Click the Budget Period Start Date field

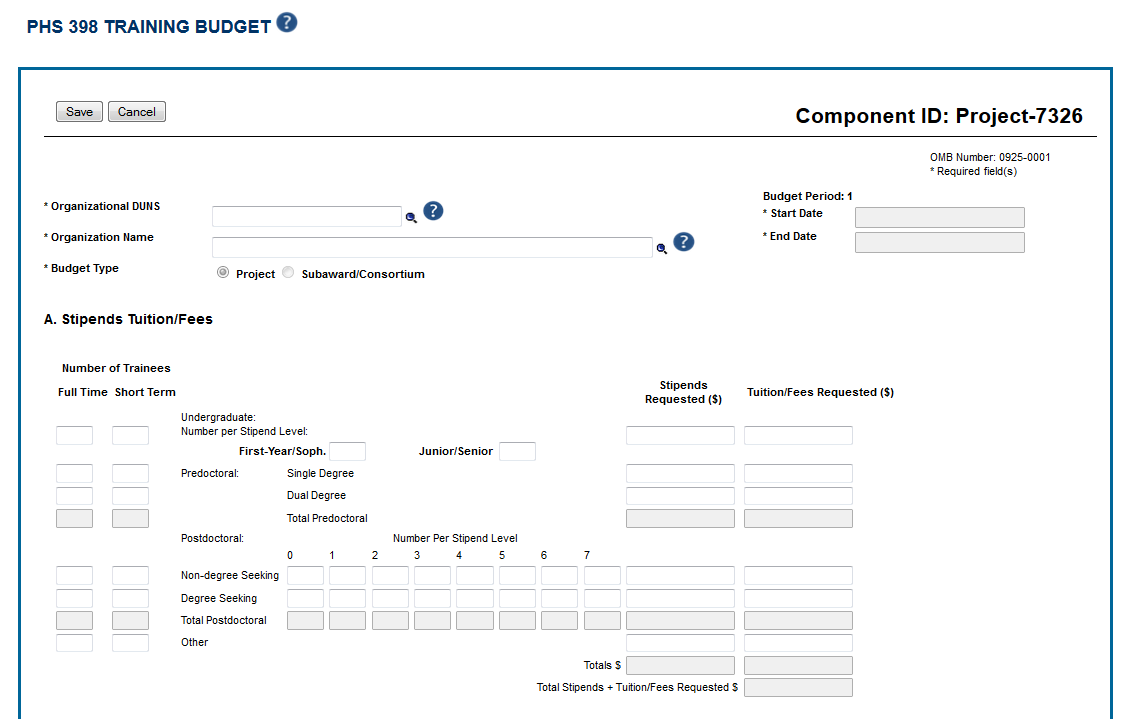tap(939, 218)
